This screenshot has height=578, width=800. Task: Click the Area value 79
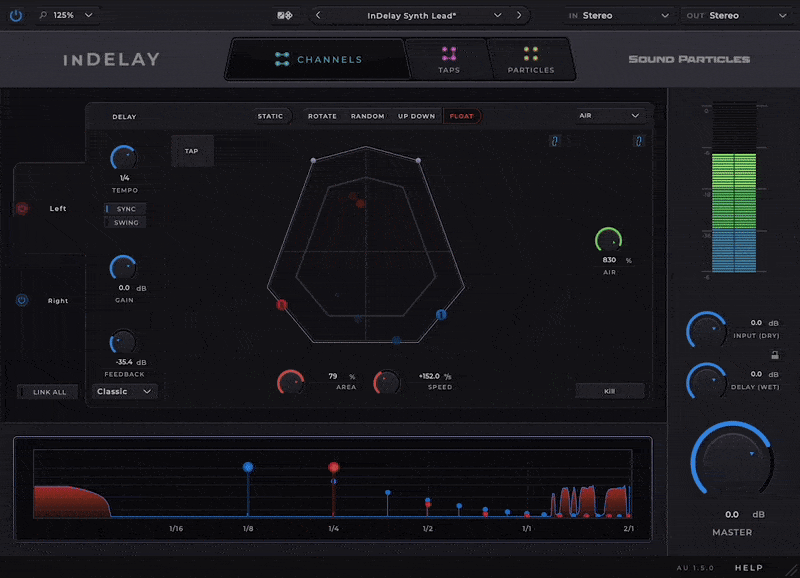pos(333,376)
